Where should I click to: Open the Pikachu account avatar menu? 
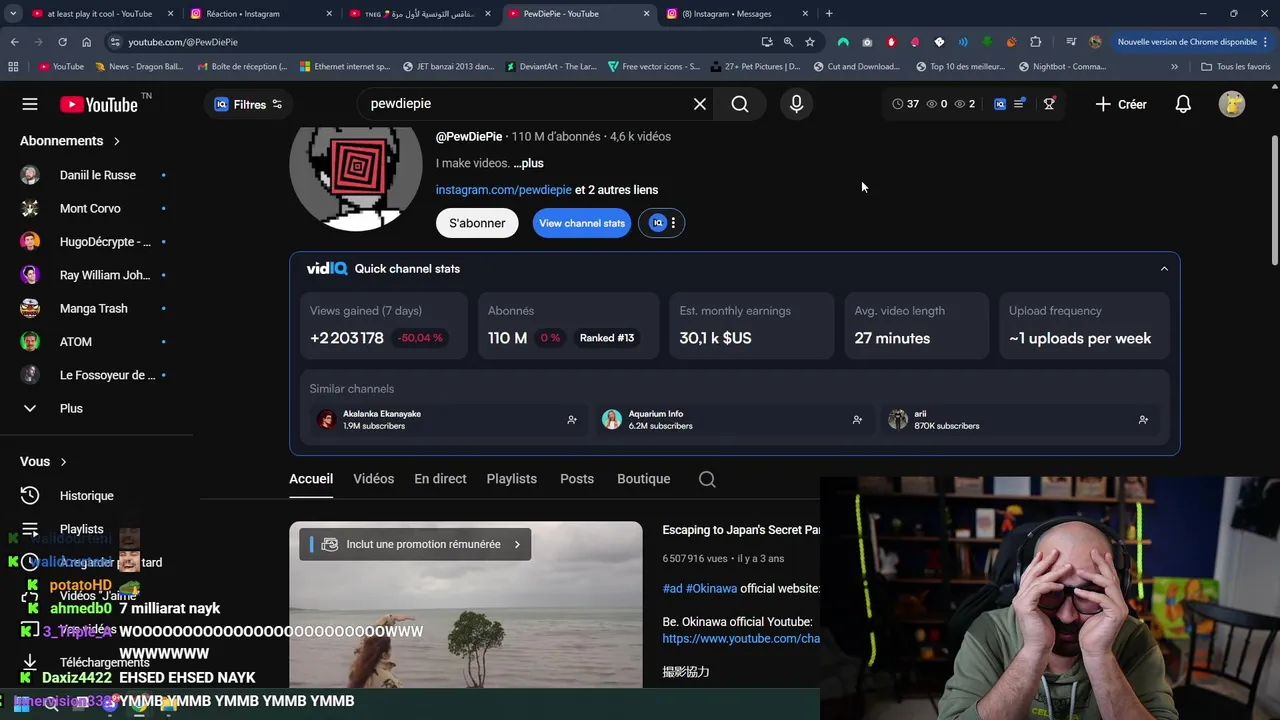(1232, 104)
